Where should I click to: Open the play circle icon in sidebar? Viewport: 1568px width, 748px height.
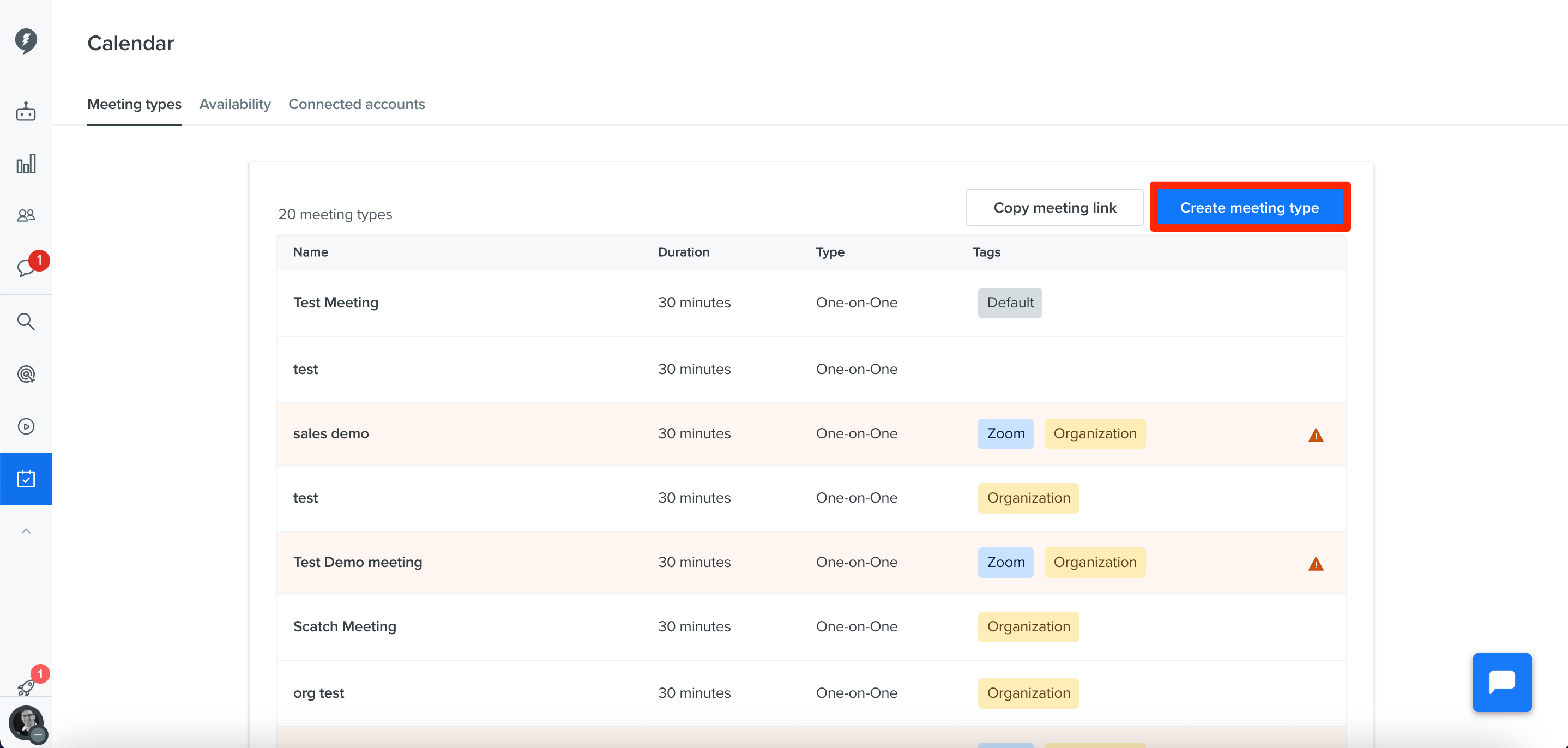(26, 426)
